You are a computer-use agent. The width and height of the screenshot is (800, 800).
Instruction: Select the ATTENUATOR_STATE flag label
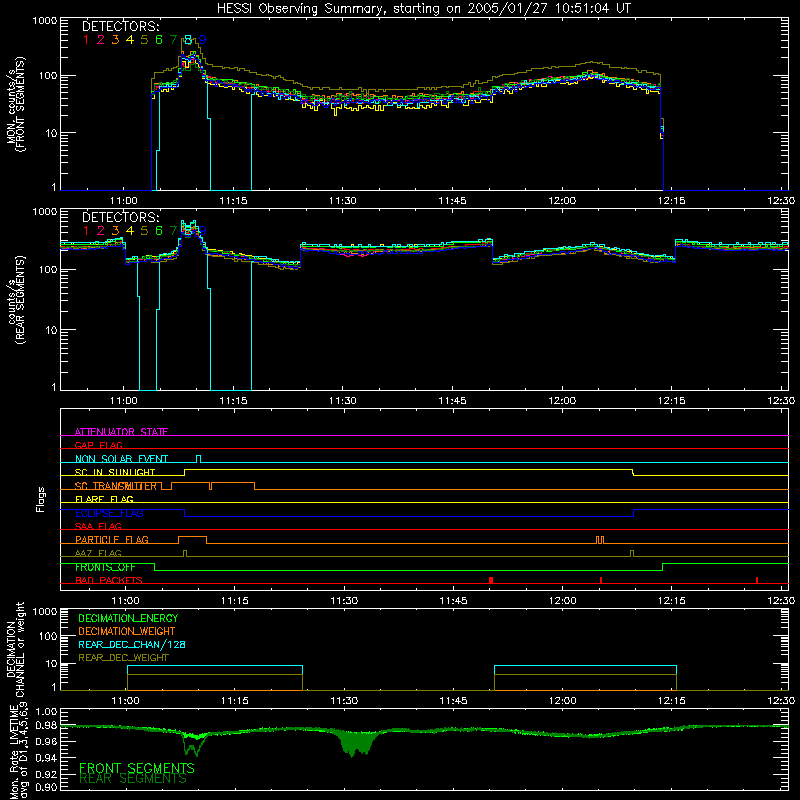tap(121, 432)
